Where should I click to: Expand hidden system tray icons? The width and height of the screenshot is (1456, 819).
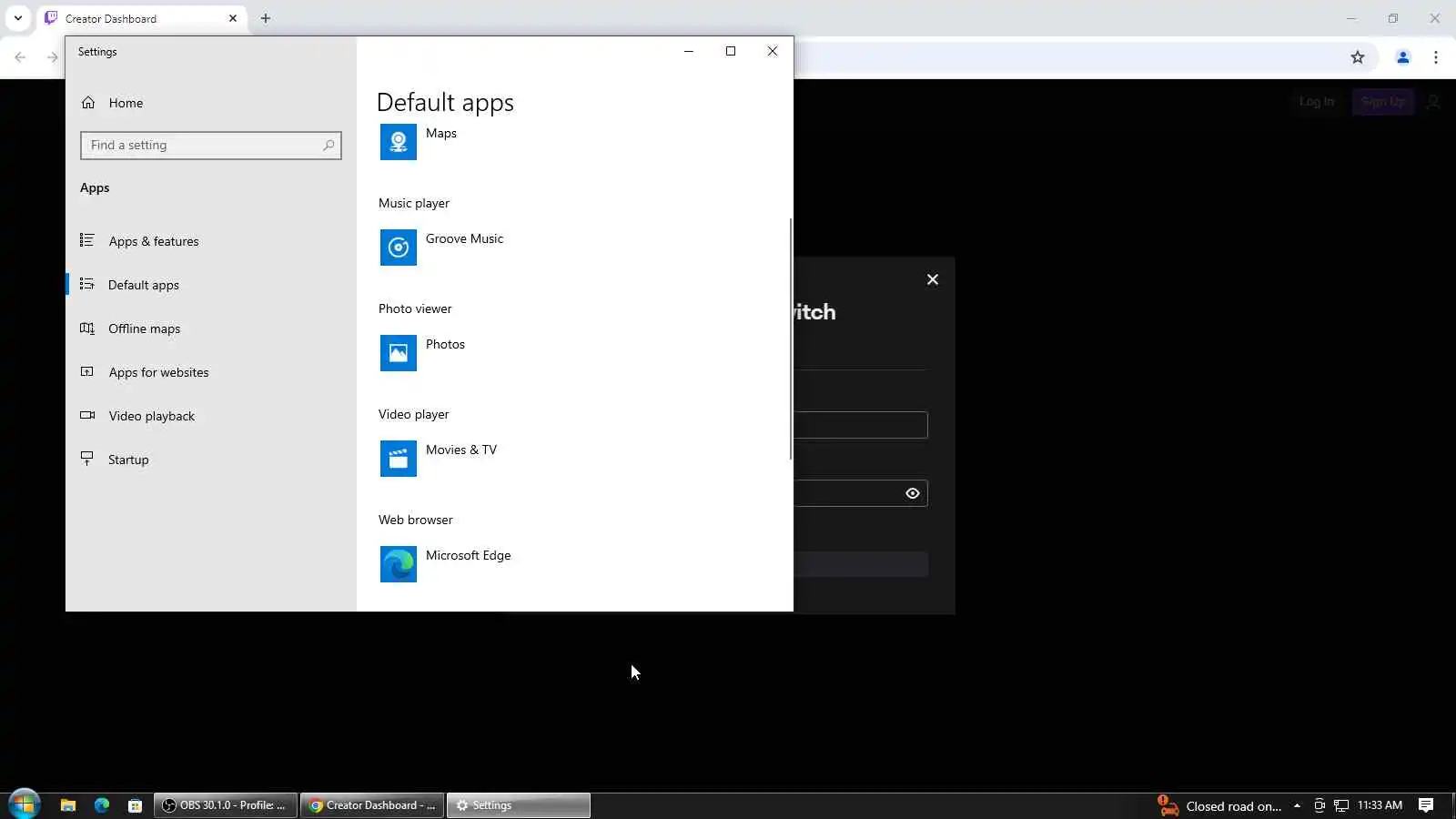click(x=1297, y=805)
